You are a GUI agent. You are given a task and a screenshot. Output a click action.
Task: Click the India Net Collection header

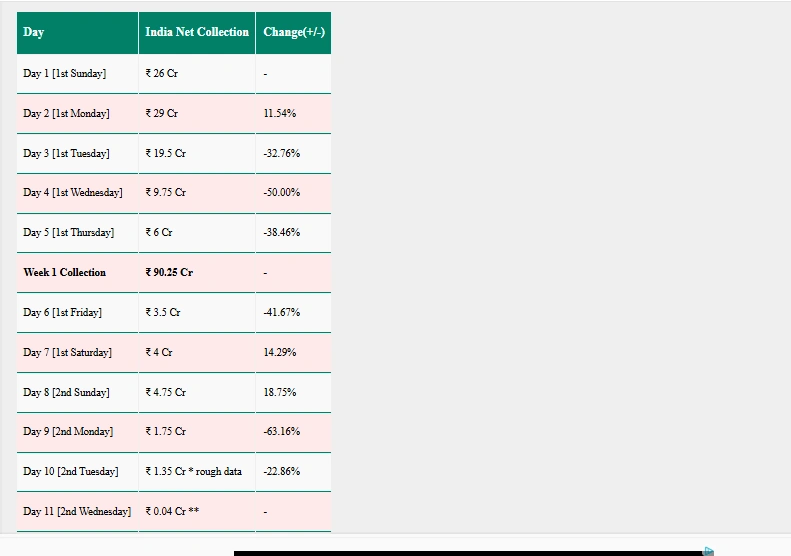[197, 33]
